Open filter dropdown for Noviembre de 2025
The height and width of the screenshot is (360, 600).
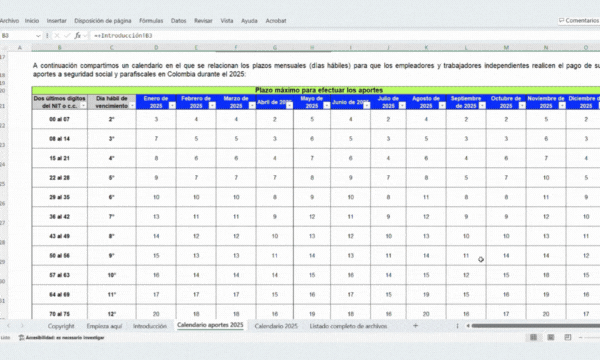[562, 106]
